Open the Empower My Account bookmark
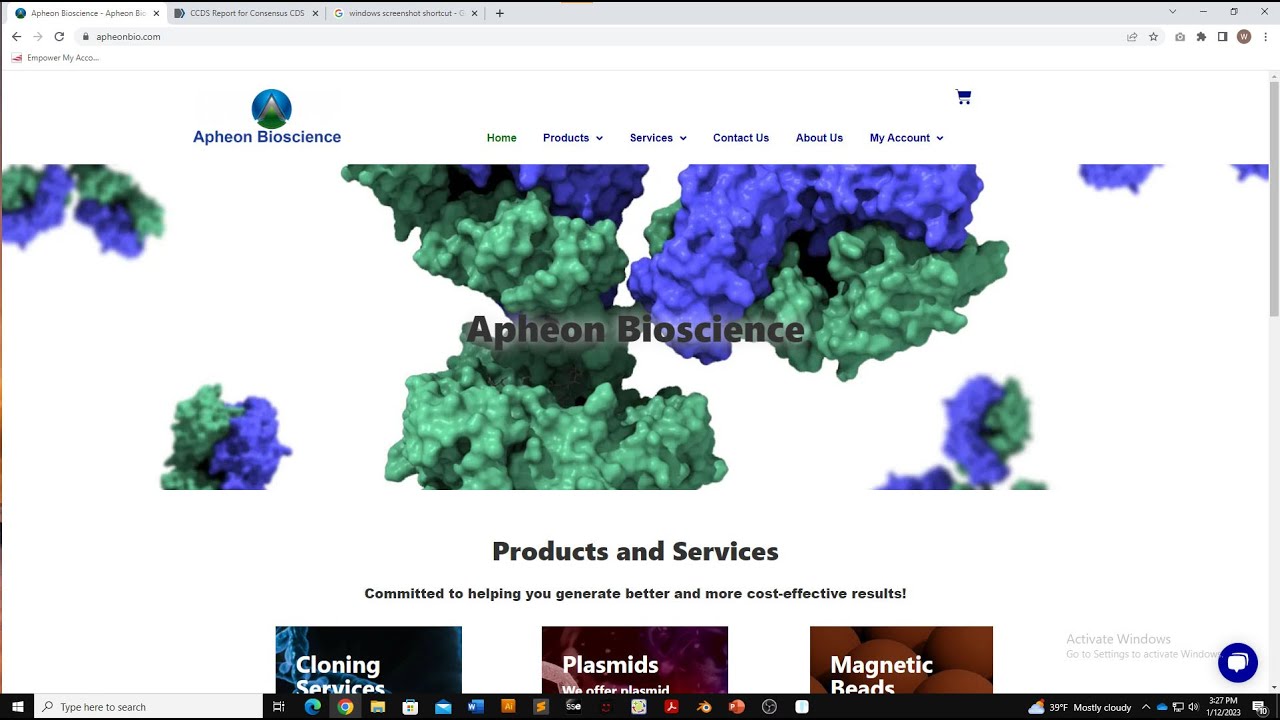Screen dimensions: 1280x720 coord(55,58)
